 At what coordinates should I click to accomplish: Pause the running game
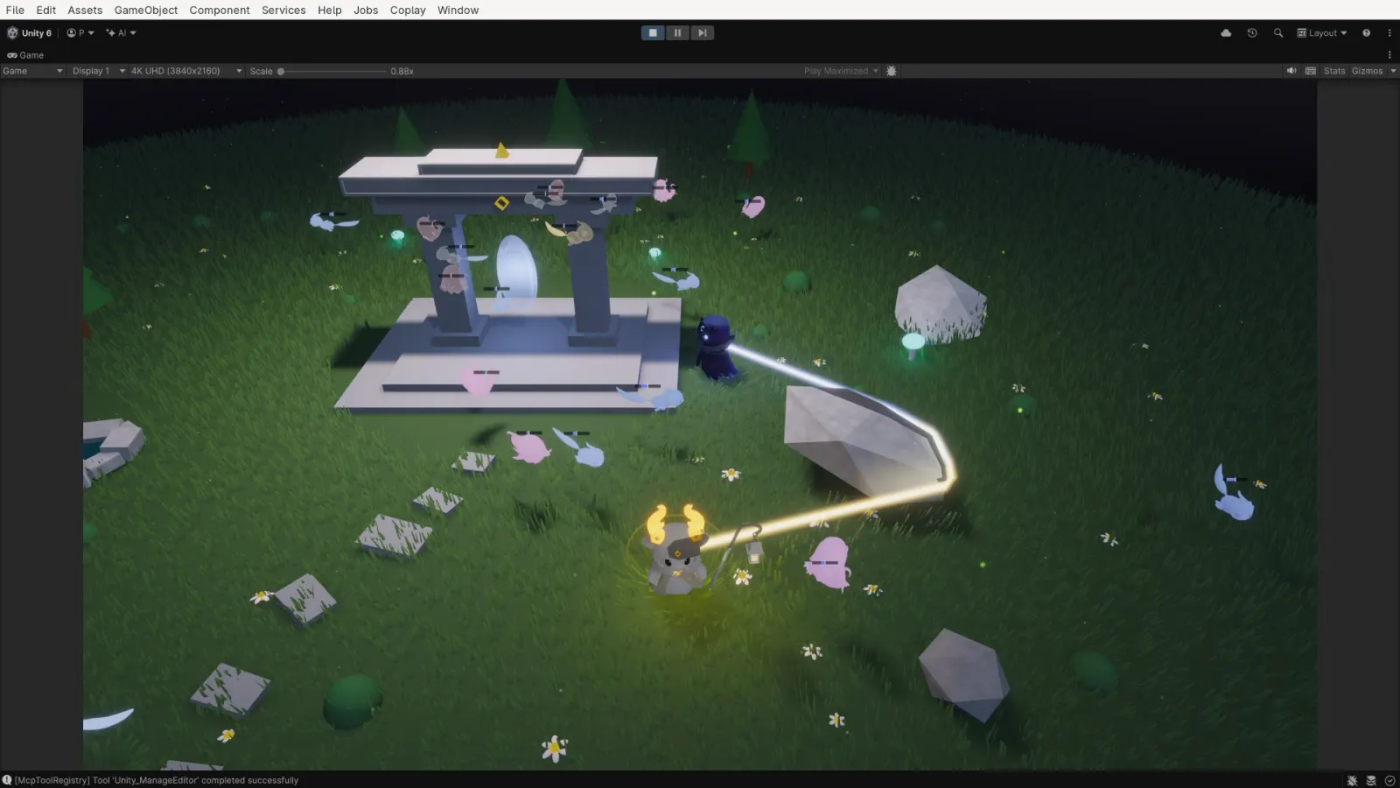678,33
